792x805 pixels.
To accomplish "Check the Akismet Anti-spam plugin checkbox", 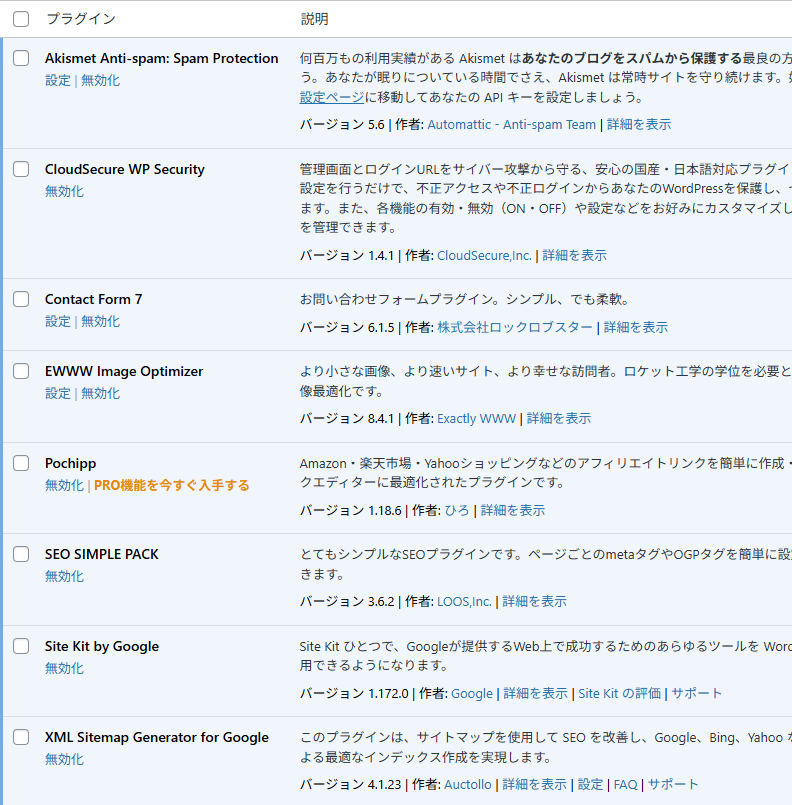I will (20, 58).
